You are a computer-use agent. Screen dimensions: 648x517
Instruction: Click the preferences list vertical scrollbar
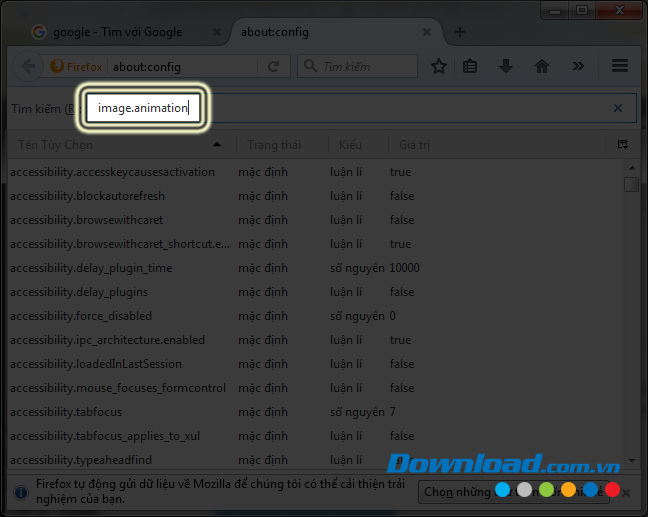631,300
